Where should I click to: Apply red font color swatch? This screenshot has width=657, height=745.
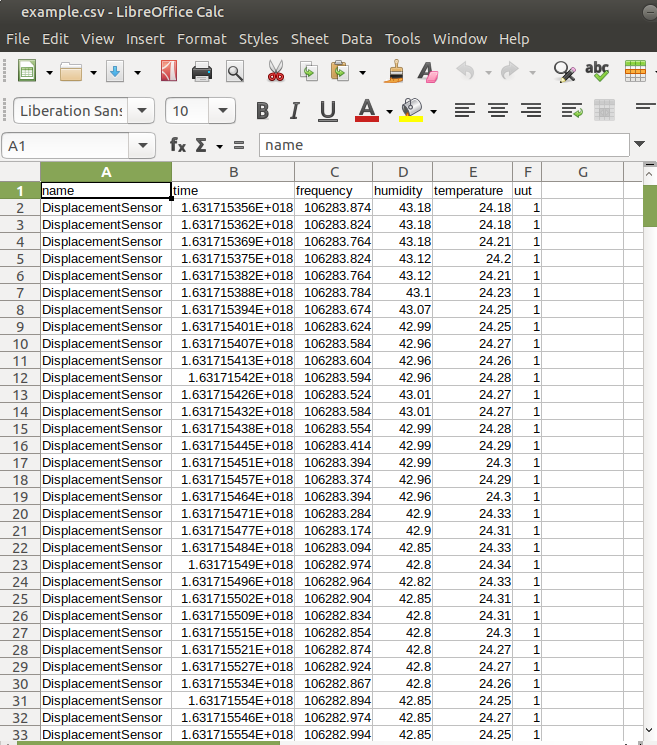tap(367, 111)
